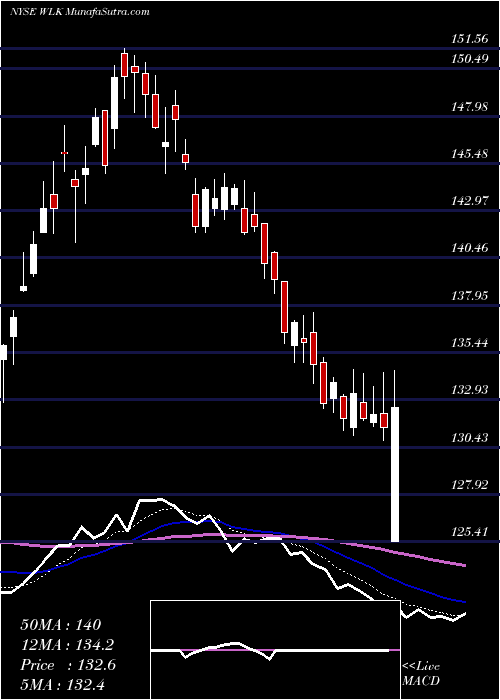This screenshot has width=500, height=700.
Task: Click inside the MACD indicator panel
Action: pos(275,650)
